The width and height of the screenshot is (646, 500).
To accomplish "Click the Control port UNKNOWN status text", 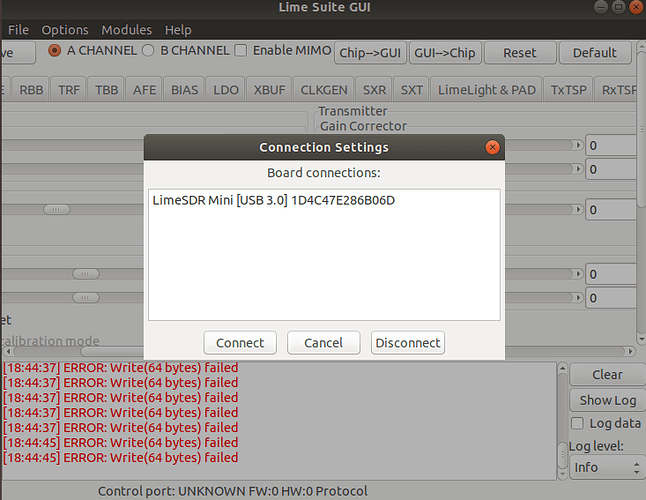I will tap(232, 491).
